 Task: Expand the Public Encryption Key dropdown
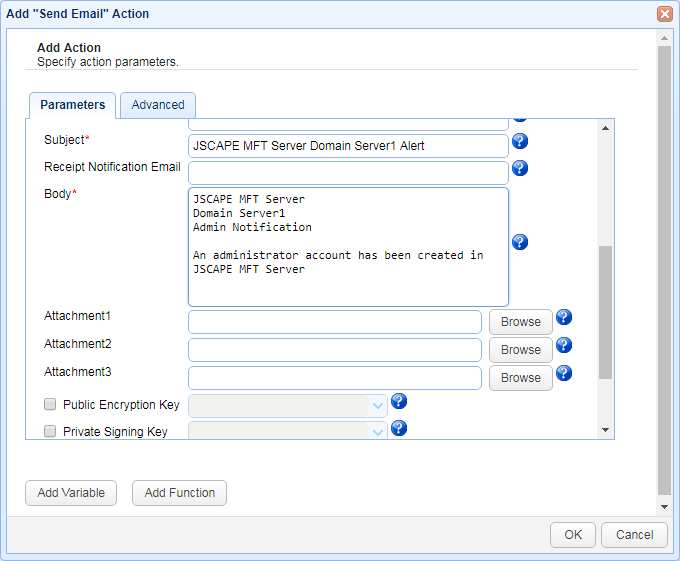click(x=378, y=405)
